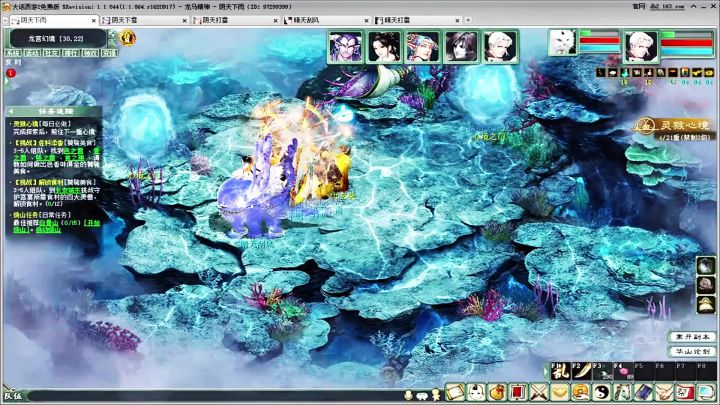Open the crossed swords battle icon
Screen dimensions: 720x405
click(539, 393)
